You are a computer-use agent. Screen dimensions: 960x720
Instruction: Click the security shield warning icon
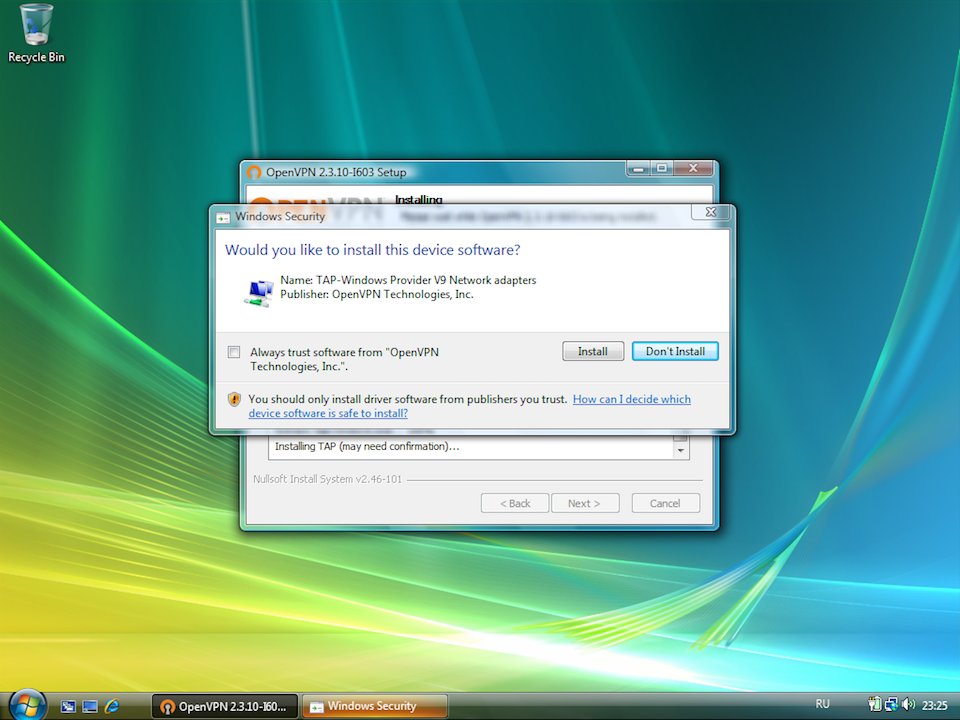tap(234, 399)
